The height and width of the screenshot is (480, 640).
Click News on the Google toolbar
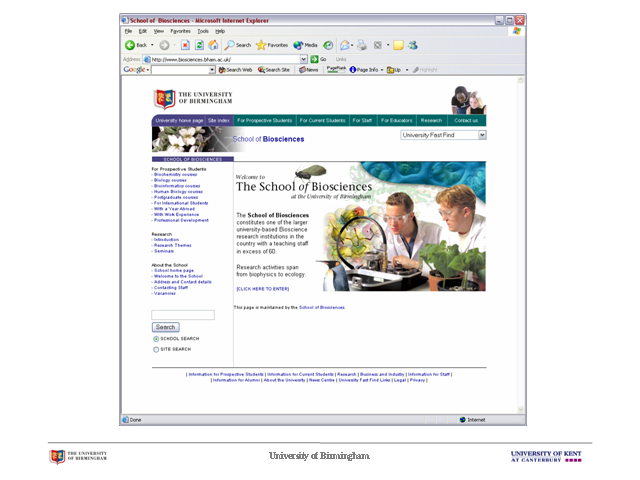309,70
